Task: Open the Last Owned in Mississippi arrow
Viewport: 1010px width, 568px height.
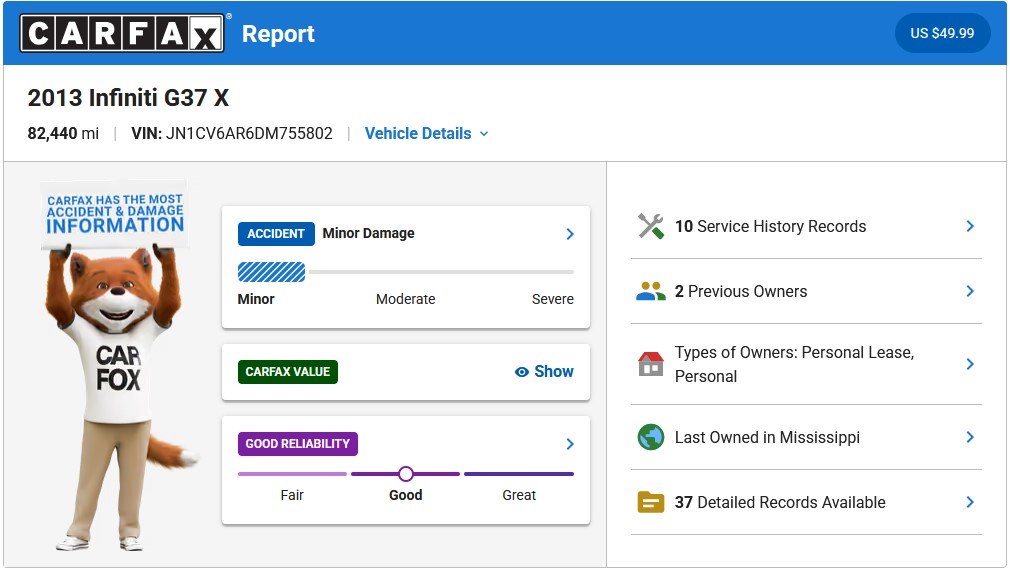Action: click(970, 437)
